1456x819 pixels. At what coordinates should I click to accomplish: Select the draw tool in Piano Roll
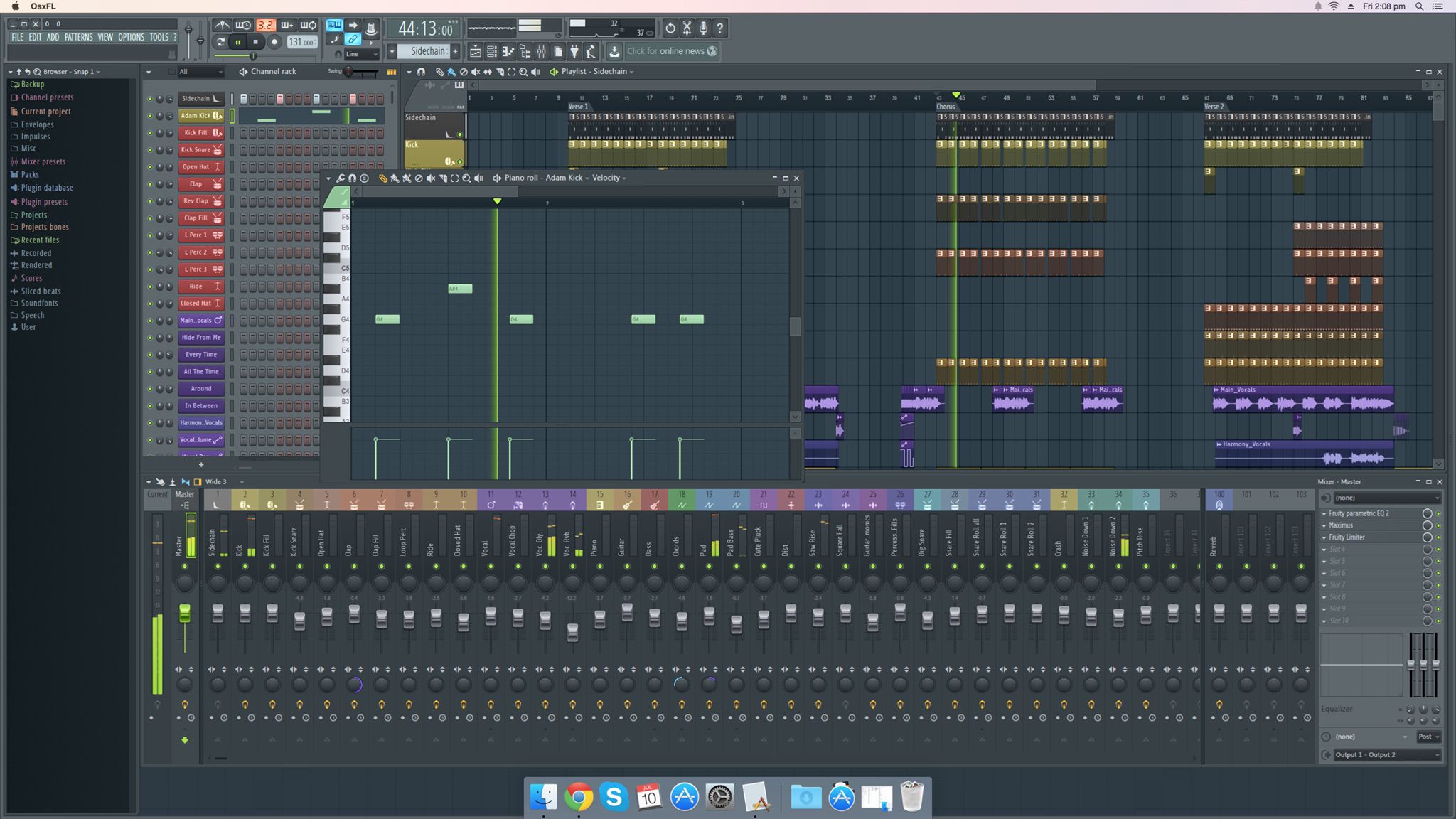[x=384, y=177]
